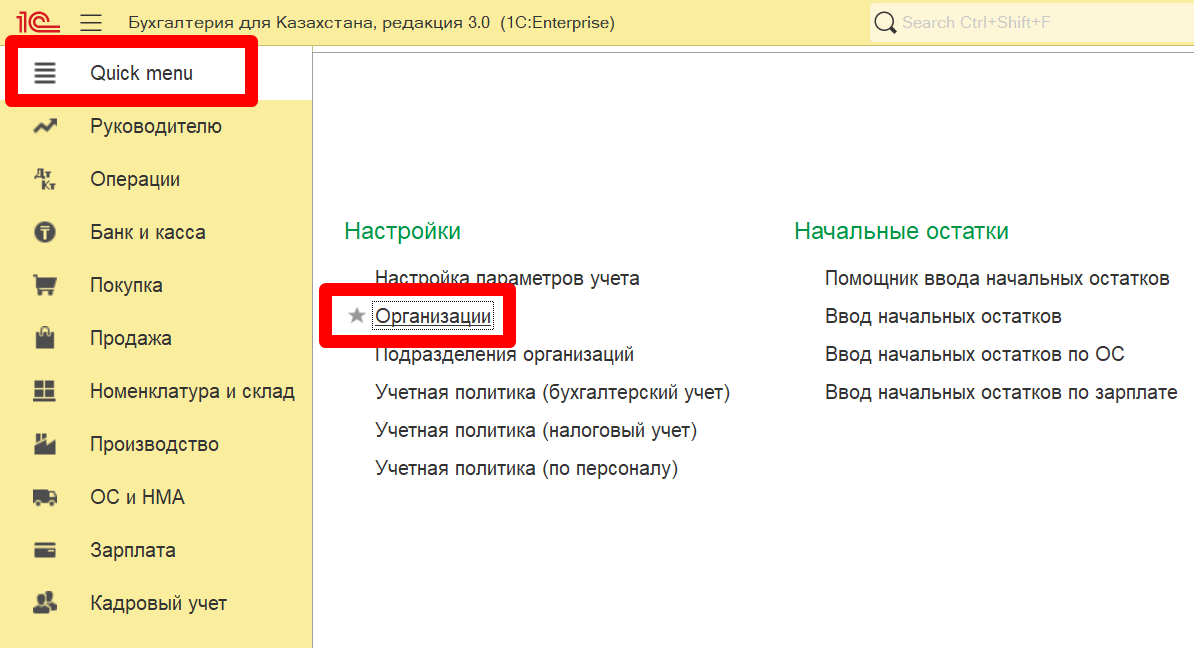The image size is (1194, 648).
Task: Focus the Search Ctrl+Shift+F field
Action: [1032, 23]
